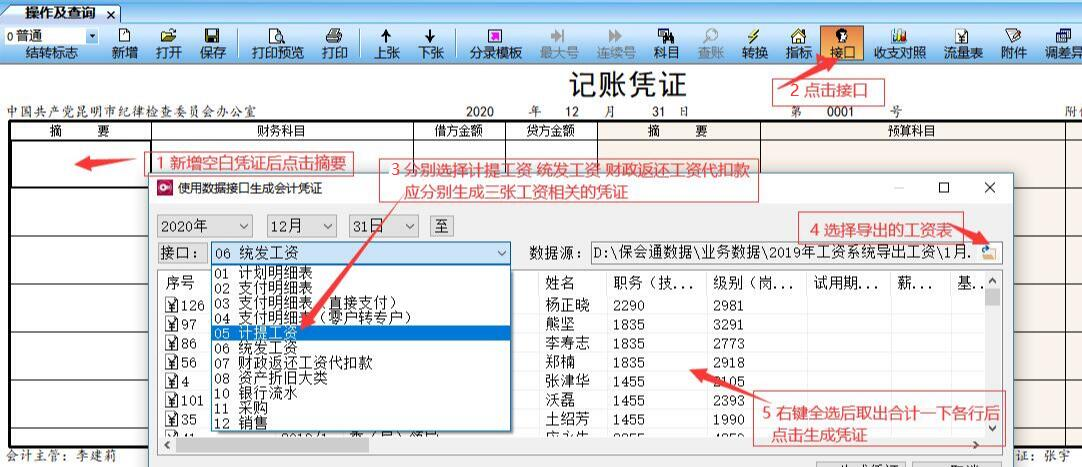Open the 科目 account tool
Viewport: 1082px width, 467px height.
[666, 36]
